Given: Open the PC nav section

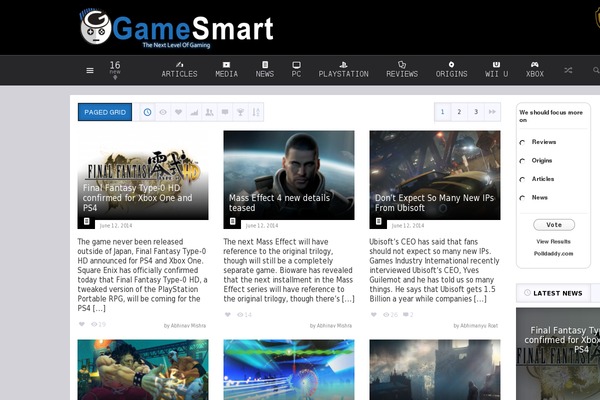Looking at the screenshot, I should (x=296, y=70).
